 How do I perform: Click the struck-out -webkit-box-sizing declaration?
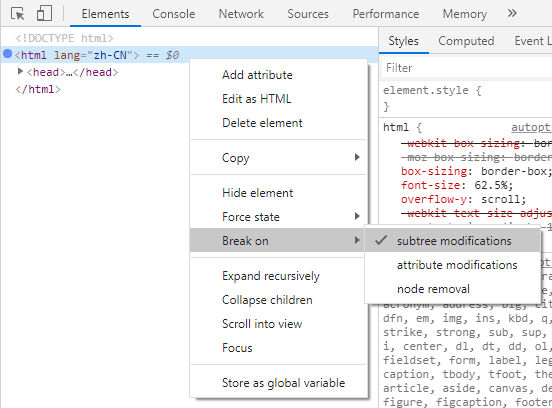click(476, 143)
